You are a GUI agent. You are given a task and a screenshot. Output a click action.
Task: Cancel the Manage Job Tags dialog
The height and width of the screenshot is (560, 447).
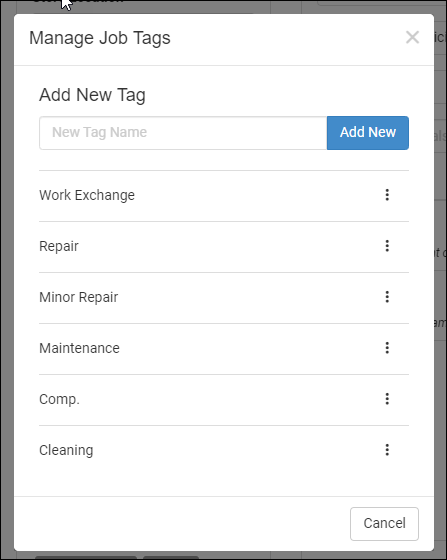click(384, 524)
